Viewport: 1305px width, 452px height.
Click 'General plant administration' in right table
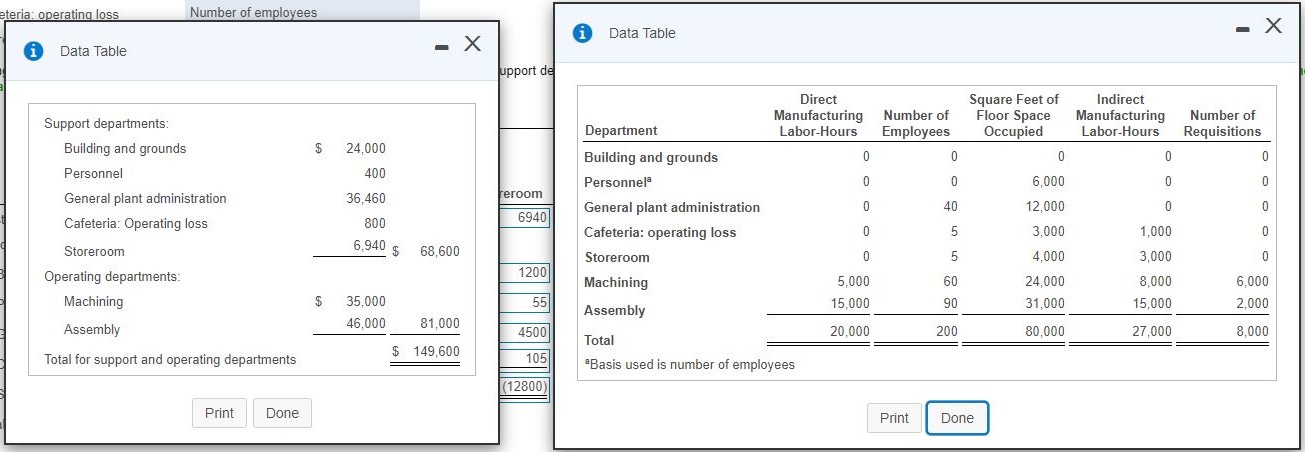672,207
